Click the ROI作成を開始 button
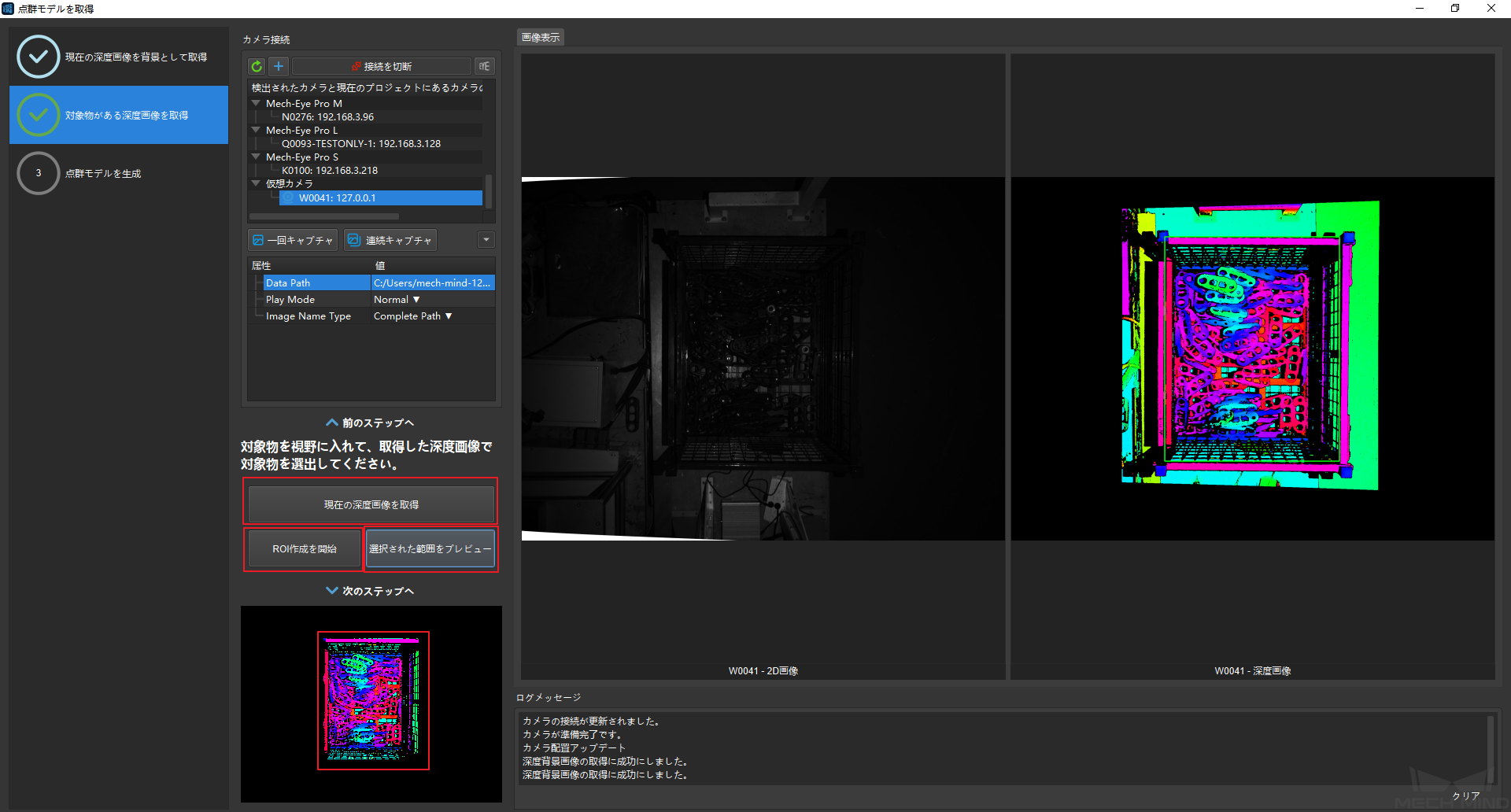 coord(304,549)
